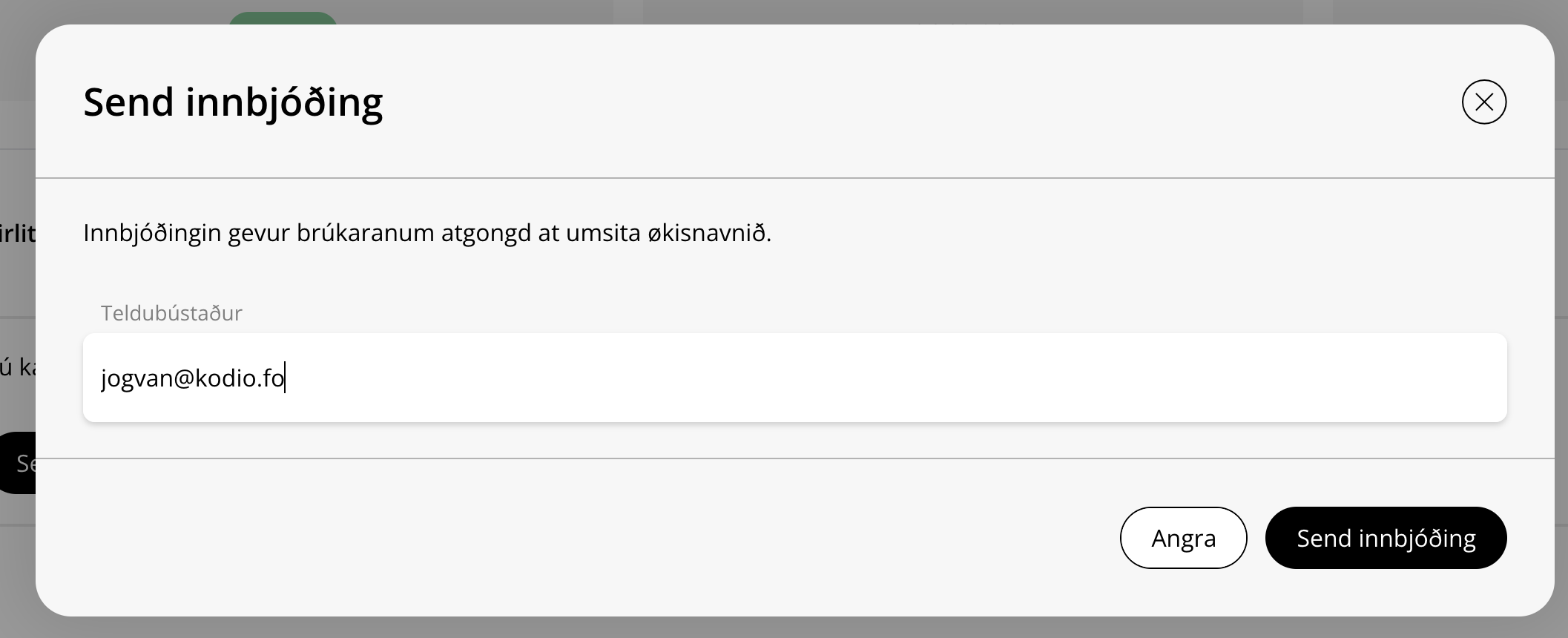Click the Teldubústaður field label
This screenshot has height=638, width=1568.
[171, 313]
